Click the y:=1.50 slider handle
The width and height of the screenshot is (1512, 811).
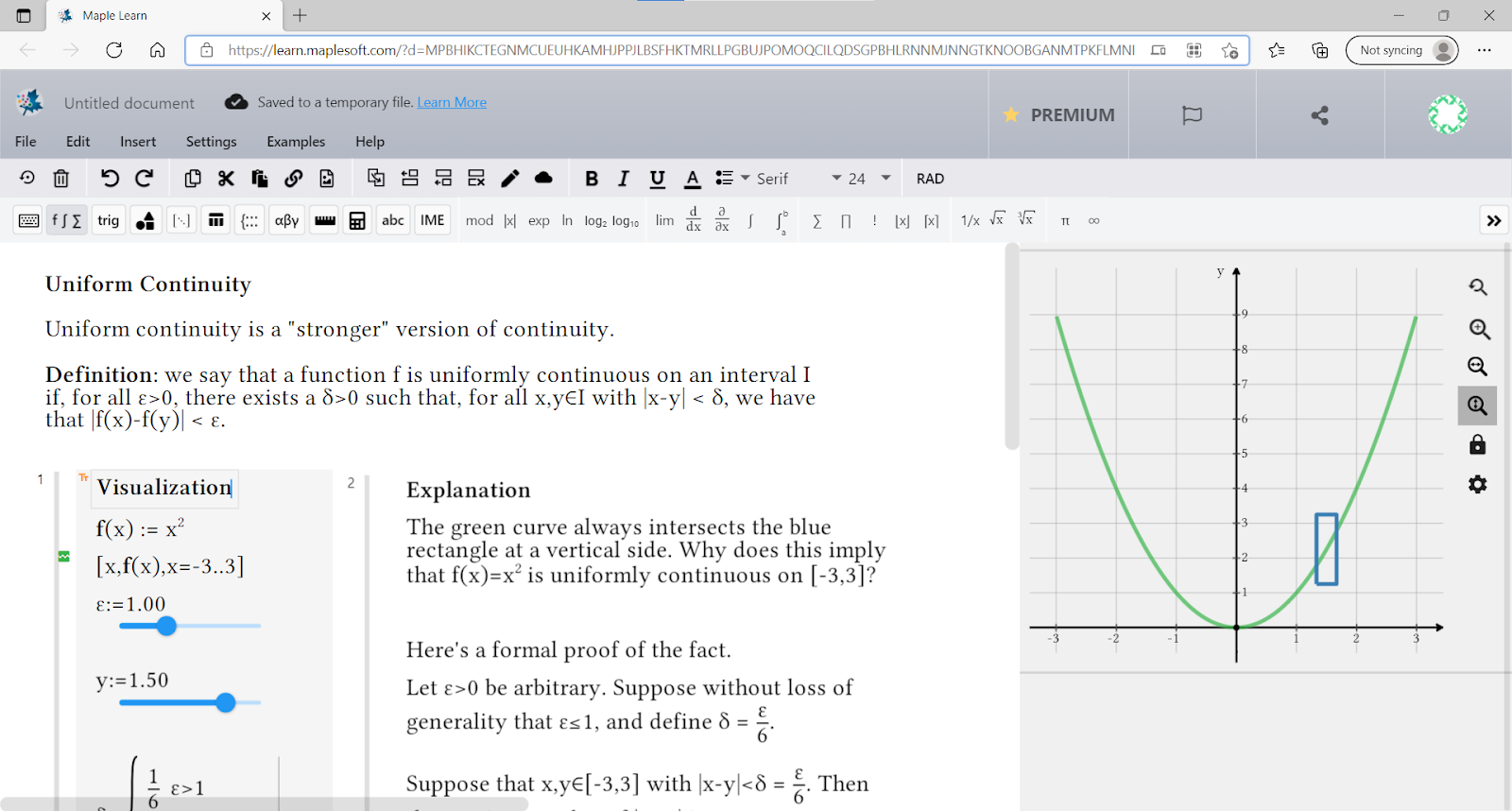tap(225, 702)
